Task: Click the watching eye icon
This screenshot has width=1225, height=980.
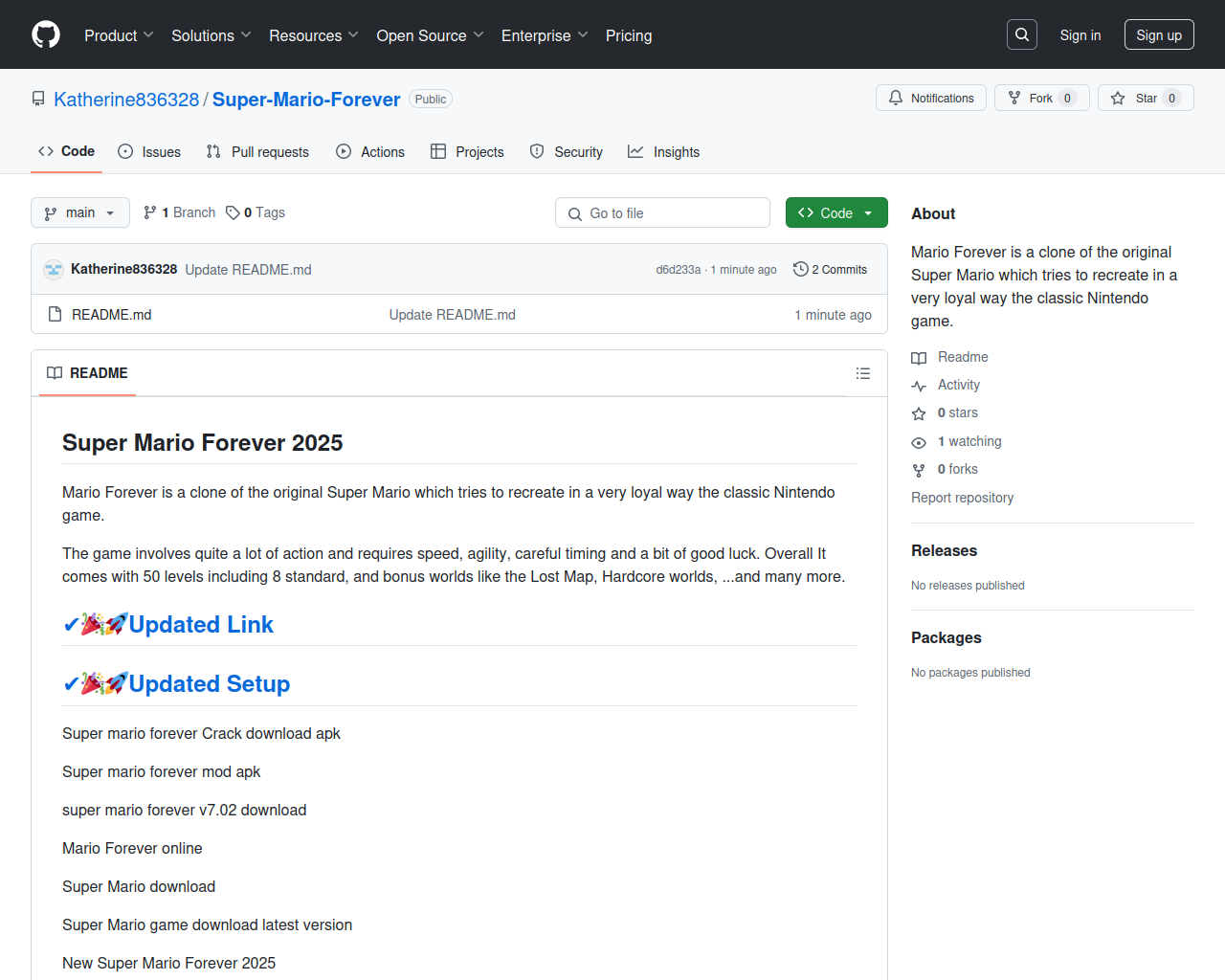Action: coord(919,442)
